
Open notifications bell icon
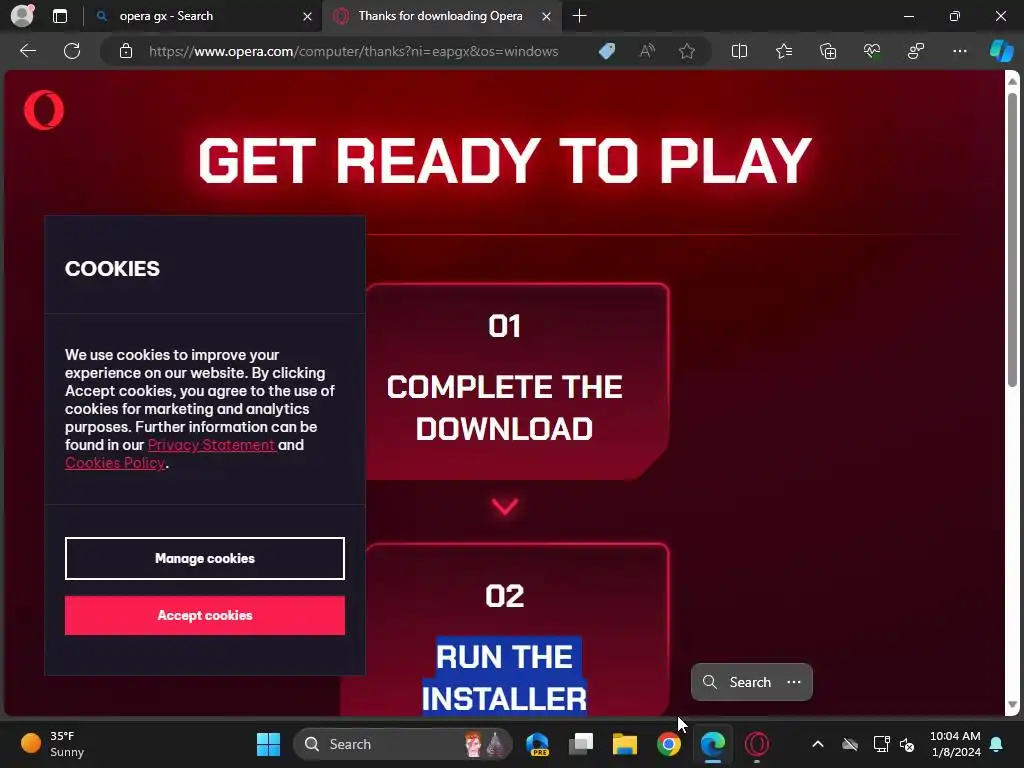point(997,744)
